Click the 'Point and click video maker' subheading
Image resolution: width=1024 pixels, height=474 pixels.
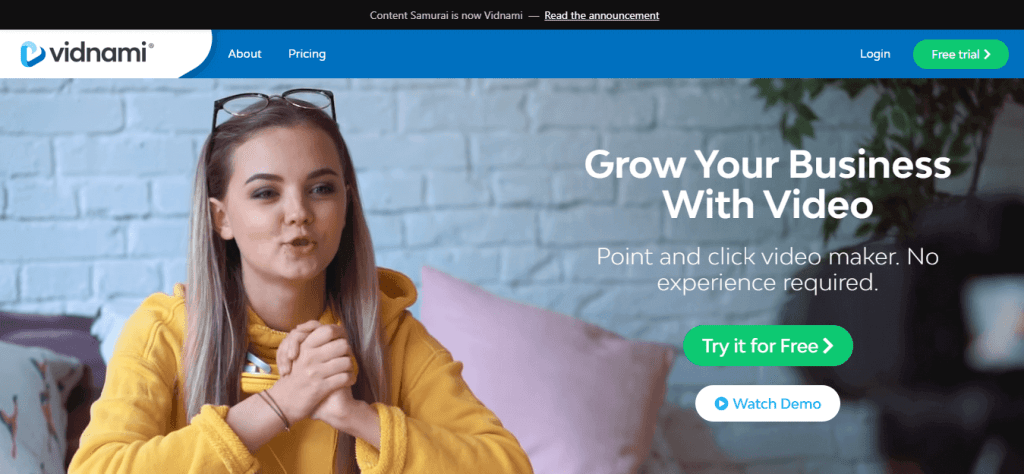tap(767, 269)
